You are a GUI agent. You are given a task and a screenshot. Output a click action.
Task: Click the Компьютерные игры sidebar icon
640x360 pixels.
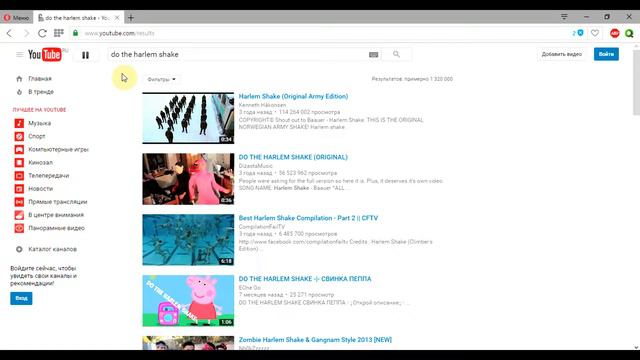[x=19, y=149]
